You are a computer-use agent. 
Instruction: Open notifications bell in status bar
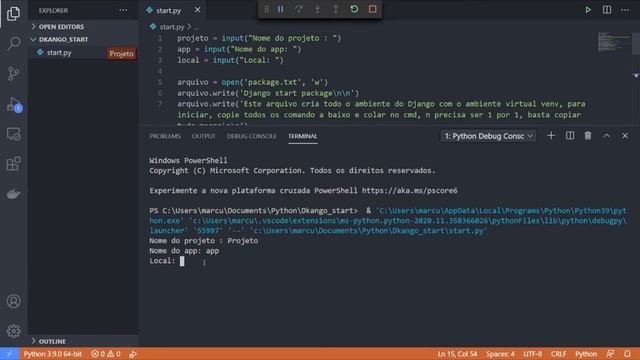click(x=627, y=354)
